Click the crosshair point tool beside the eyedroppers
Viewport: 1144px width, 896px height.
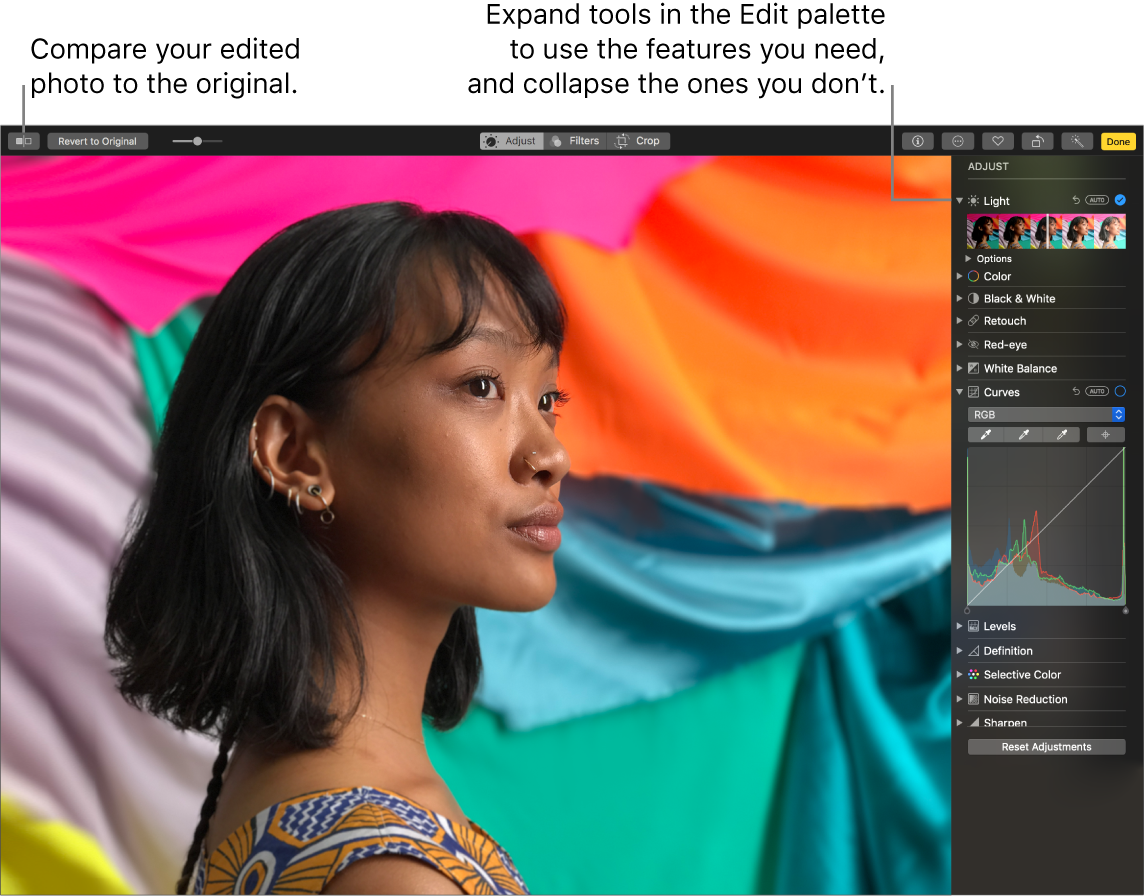tap(1104, 434)
